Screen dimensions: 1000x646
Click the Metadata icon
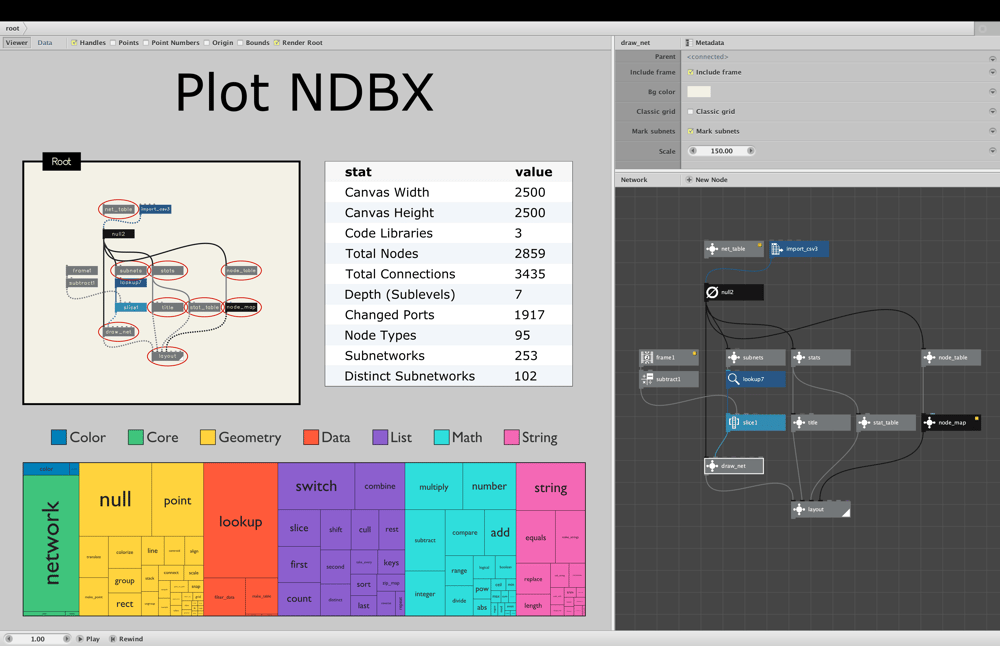point(688,43)
